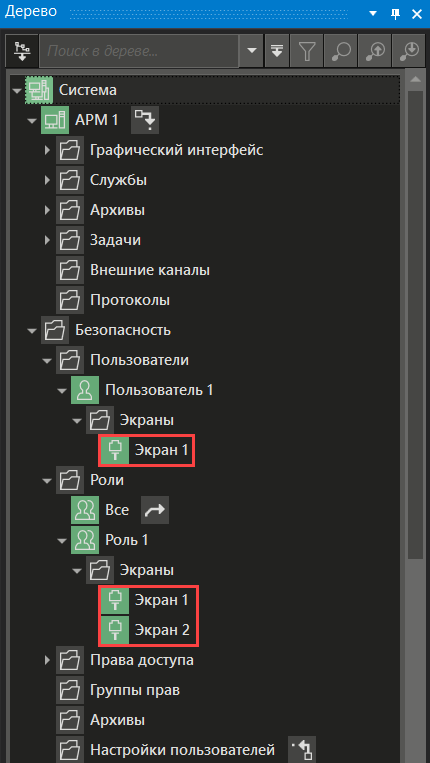Click the Задачи folder icon
The width and height of the screenshot is (430, 763).
click(70, 240)
